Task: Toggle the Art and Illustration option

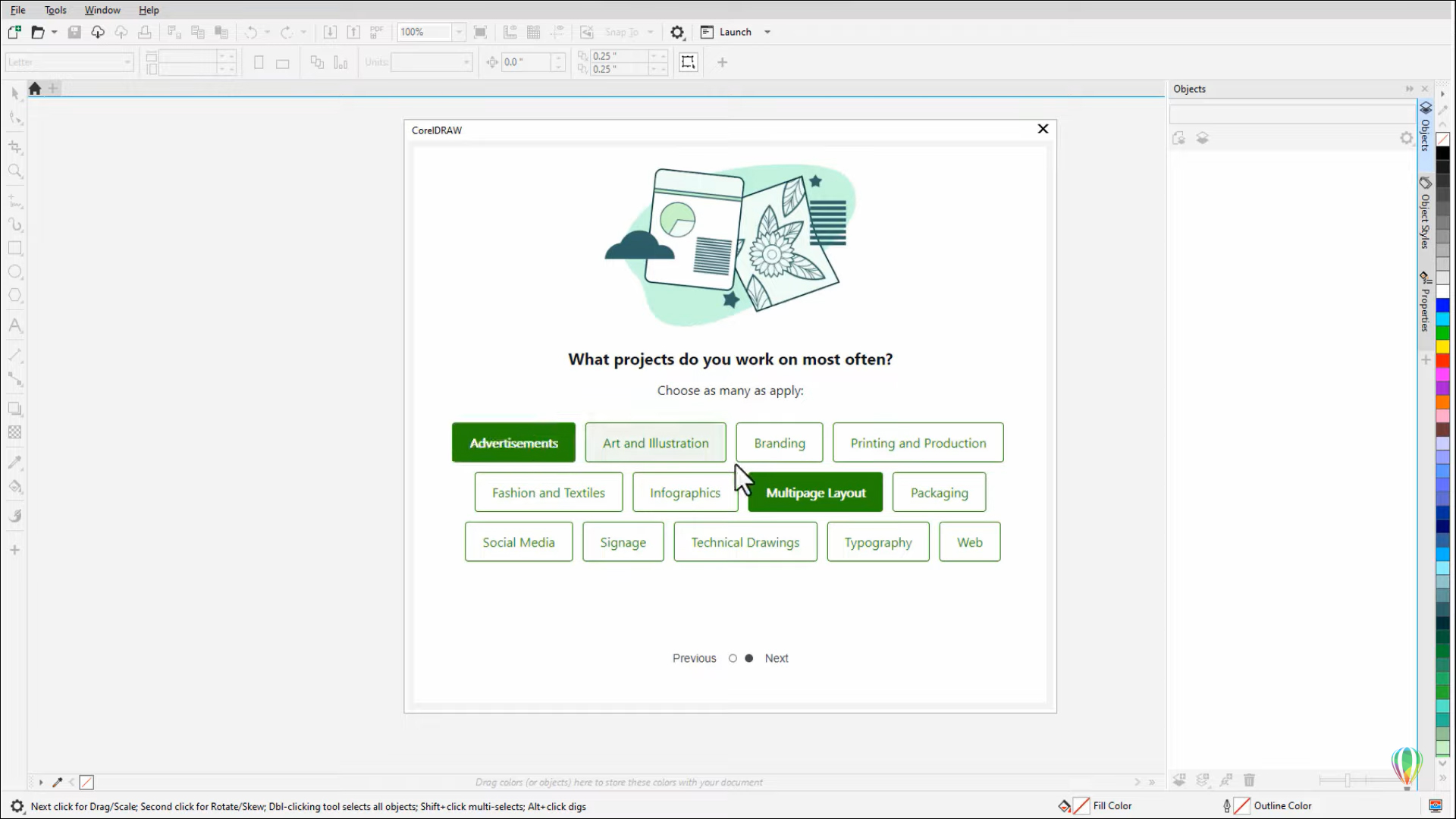Action: (656, 443)
